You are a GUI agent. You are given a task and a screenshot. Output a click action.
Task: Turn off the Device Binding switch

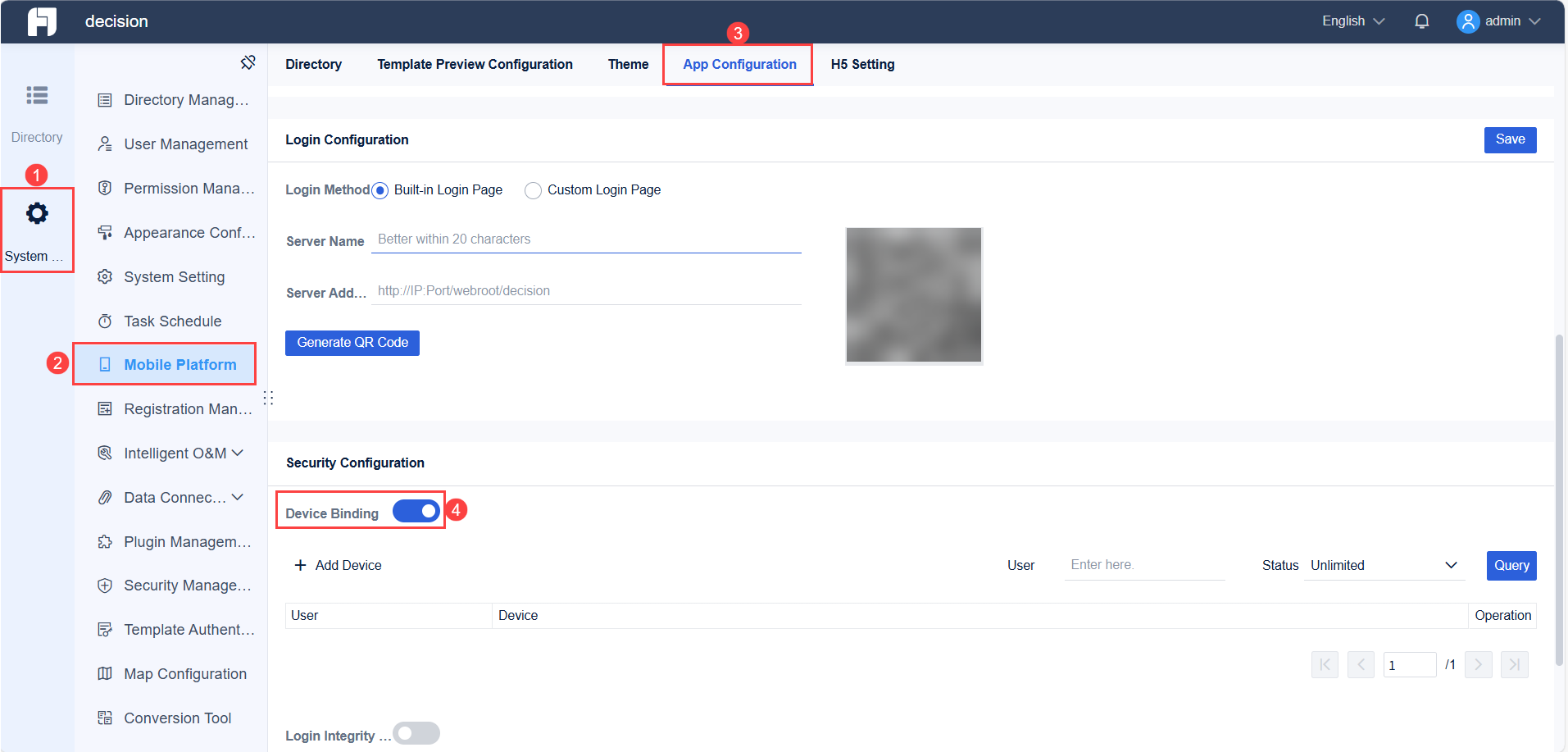(416, 511)
